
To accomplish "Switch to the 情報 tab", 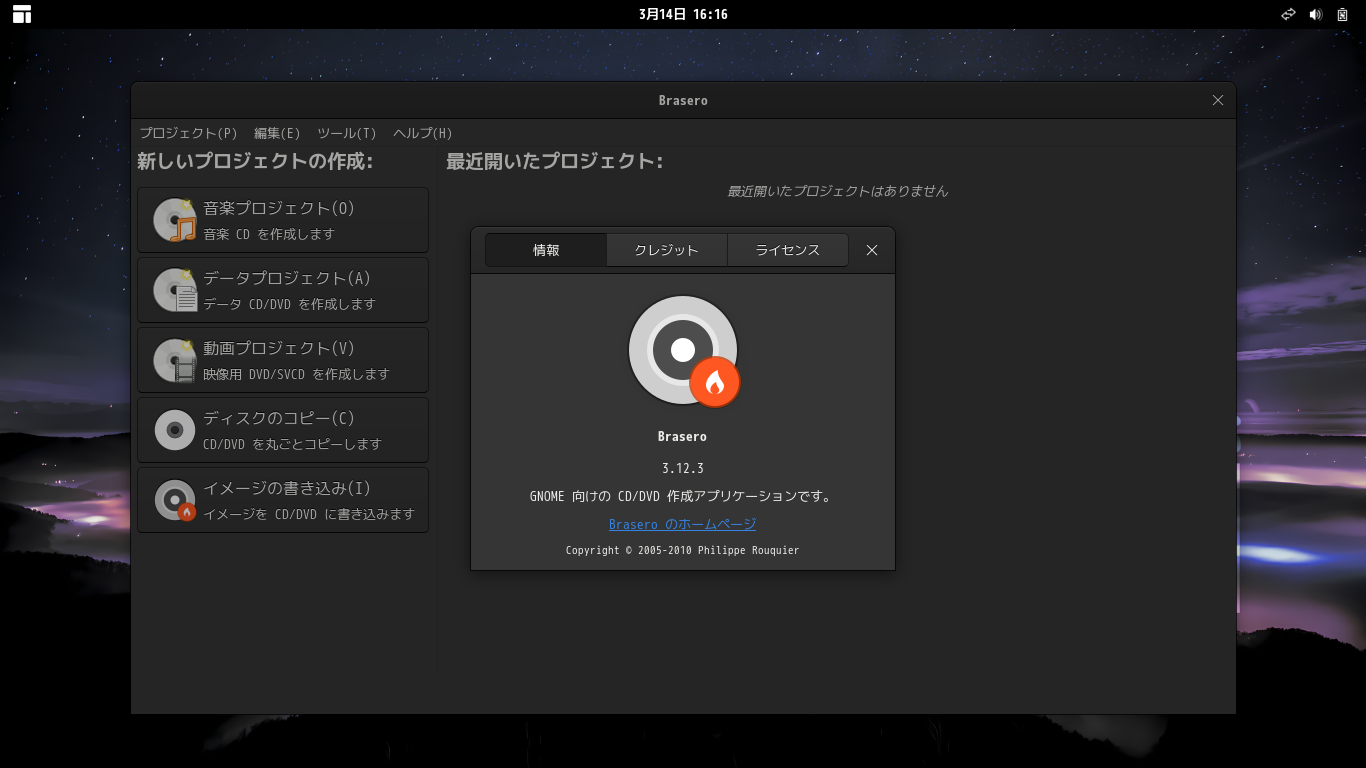I will (x=546, y=250).
